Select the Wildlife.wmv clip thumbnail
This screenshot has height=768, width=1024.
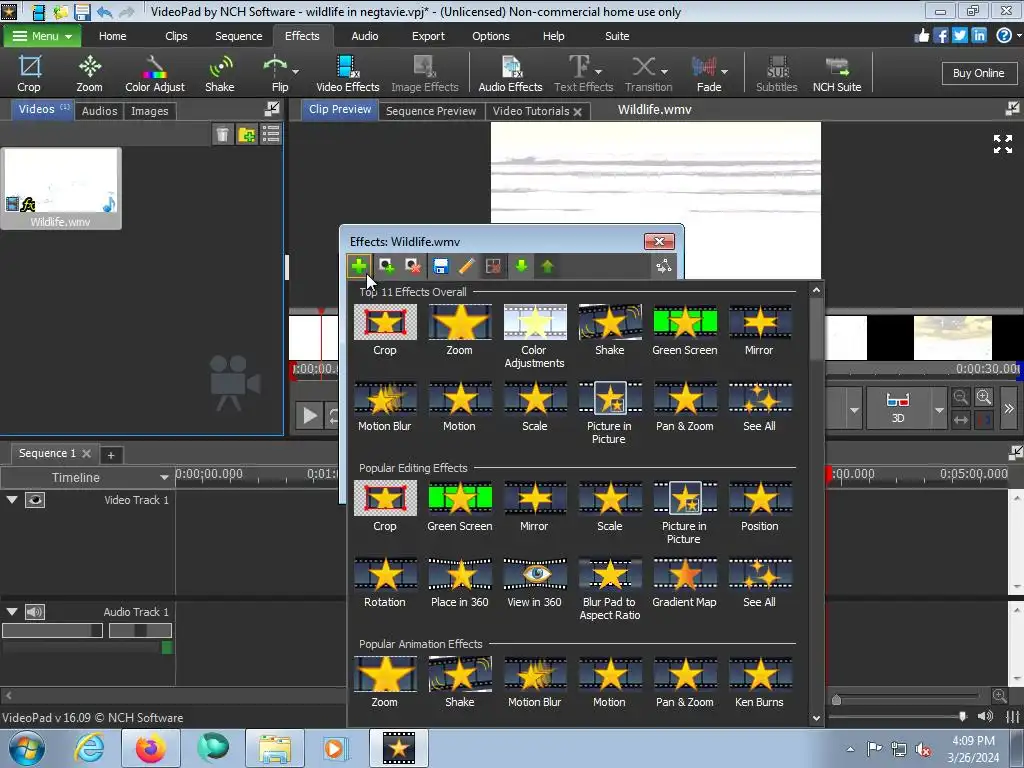point(61,188)
